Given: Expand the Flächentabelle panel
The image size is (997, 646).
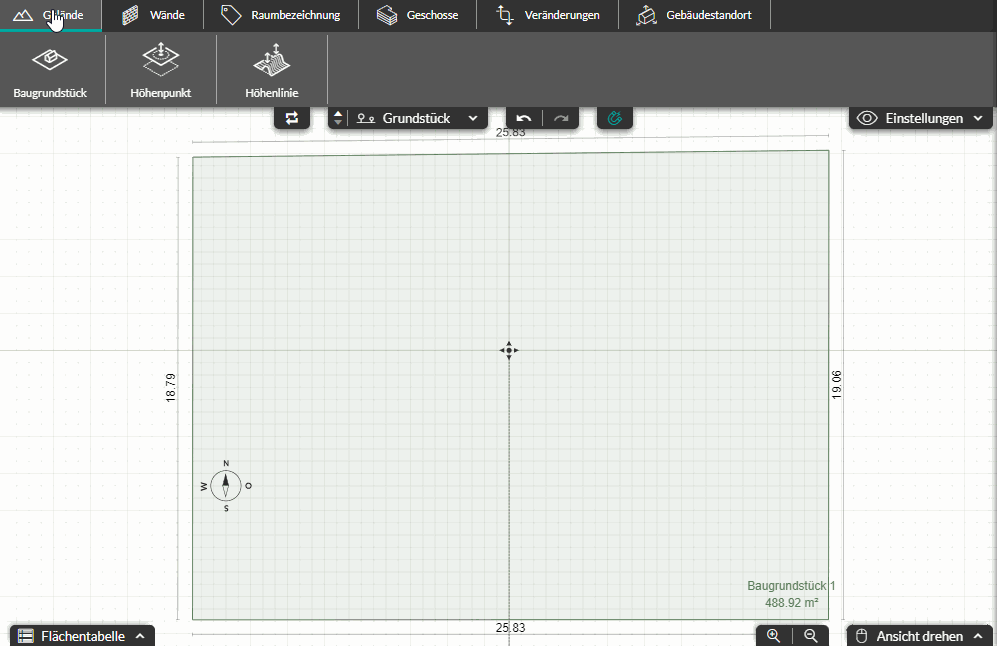Looking at the screenshot, I should tap(82, 636).
